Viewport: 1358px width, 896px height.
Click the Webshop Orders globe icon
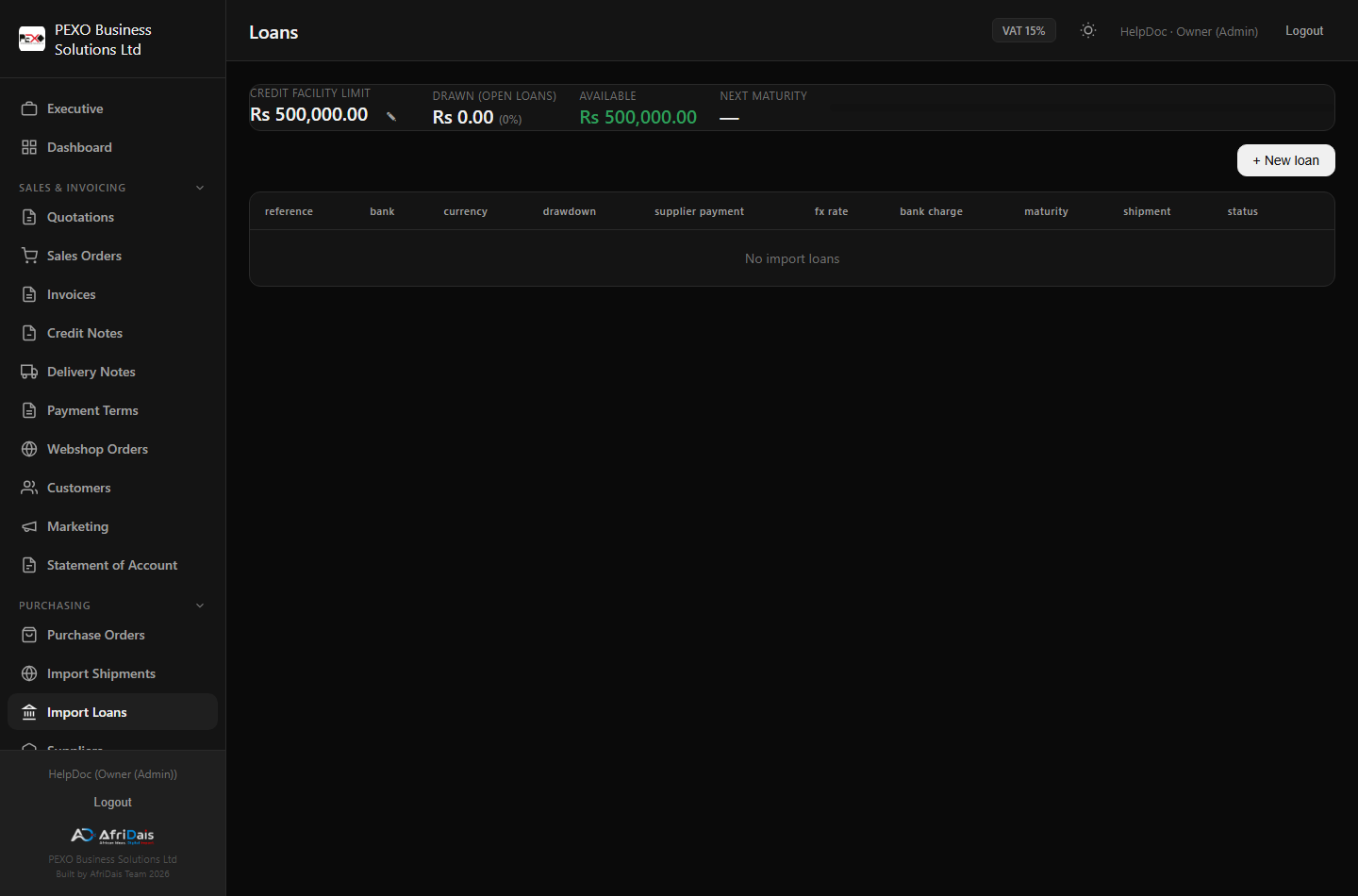tap(29, 449)
